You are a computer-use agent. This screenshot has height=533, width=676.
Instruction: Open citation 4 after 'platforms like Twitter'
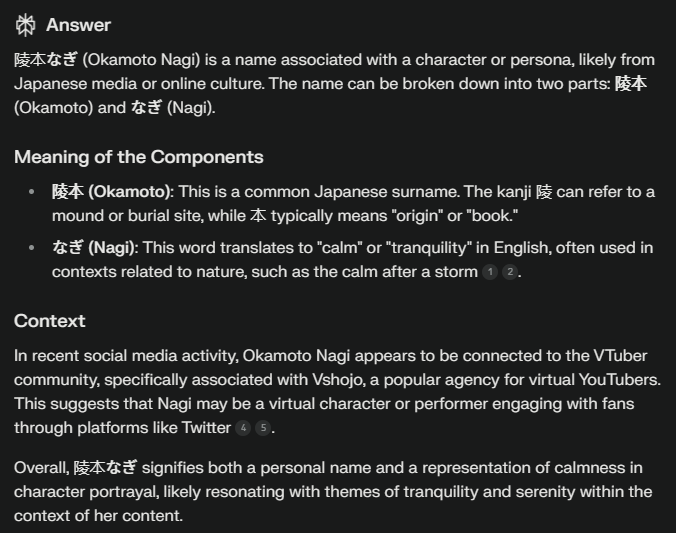(243, 428)
